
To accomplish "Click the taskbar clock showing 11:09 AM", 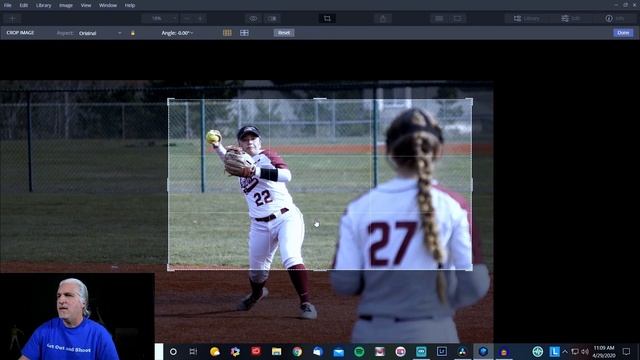I will tap(604, 351).
